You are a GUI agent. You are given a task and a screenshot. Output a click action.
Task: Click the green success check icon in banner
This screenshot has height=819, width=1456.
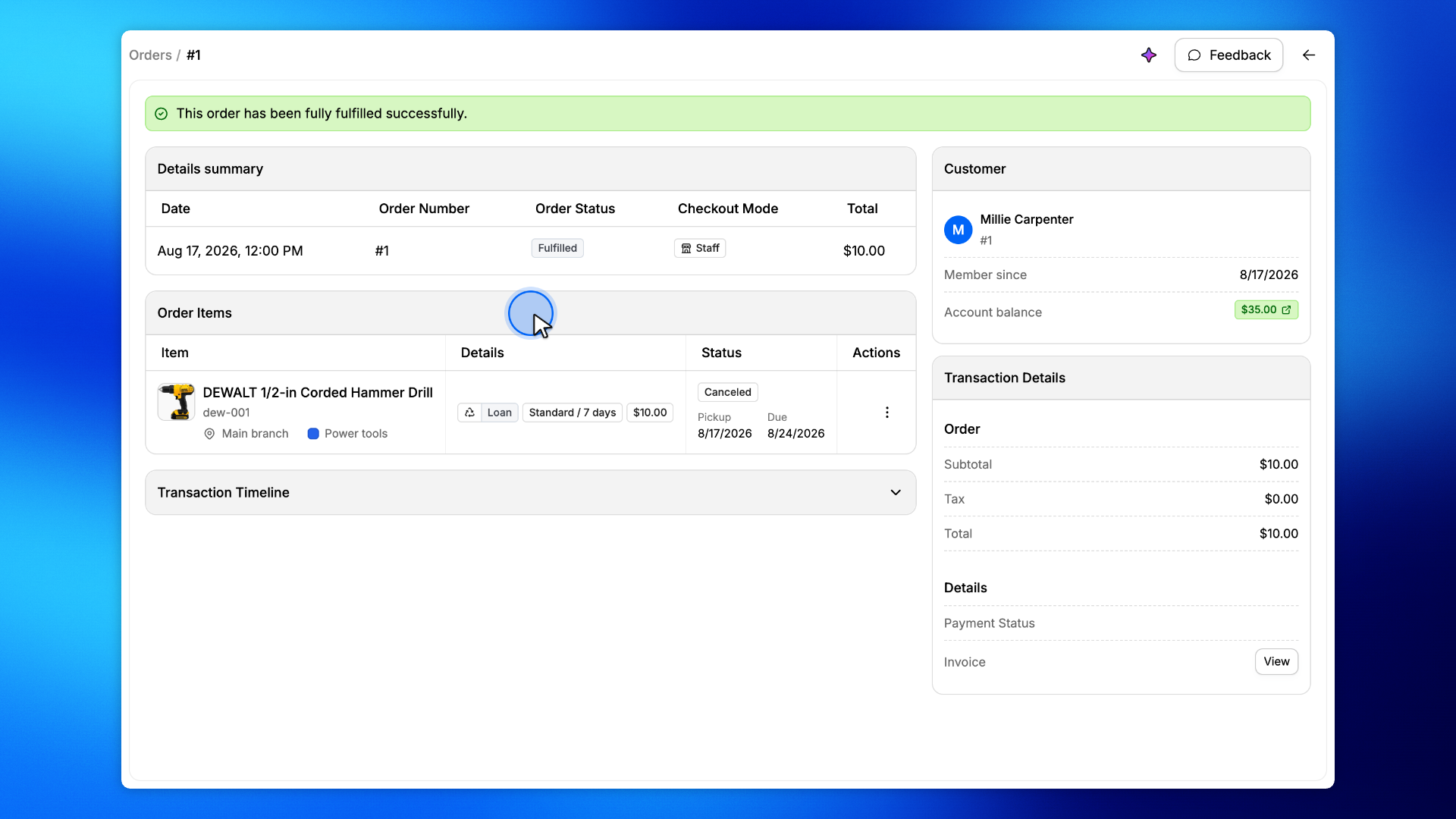161,114
